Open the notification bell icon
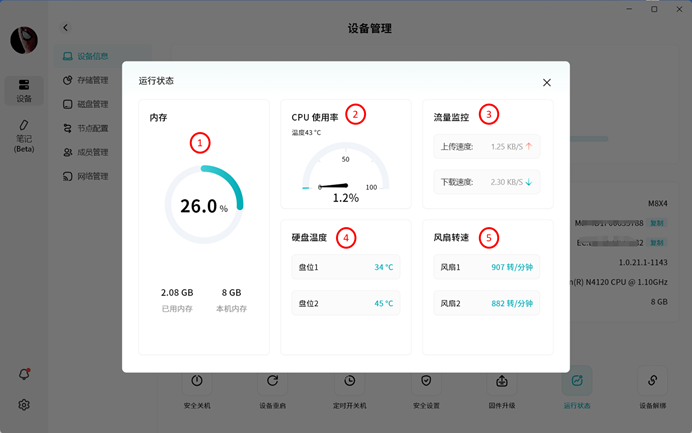The image size is (692, 433). click(x=24, y=374)
